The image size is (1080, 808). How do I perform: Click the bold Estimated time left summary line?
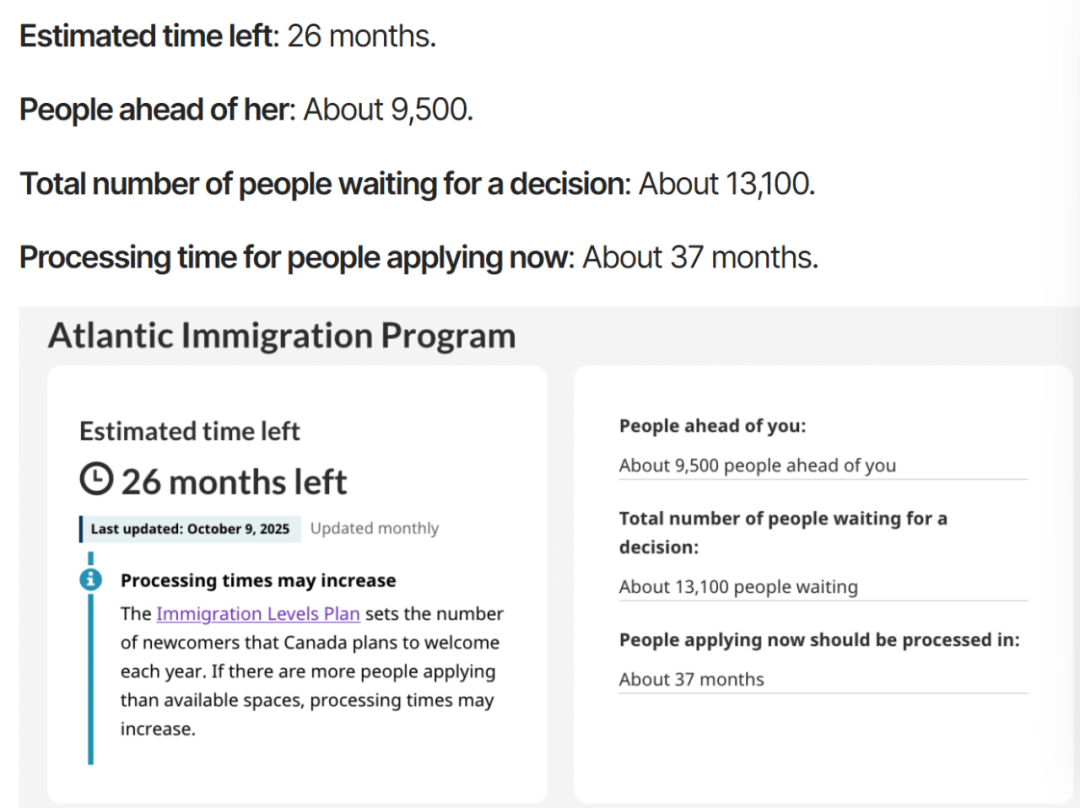228,37
